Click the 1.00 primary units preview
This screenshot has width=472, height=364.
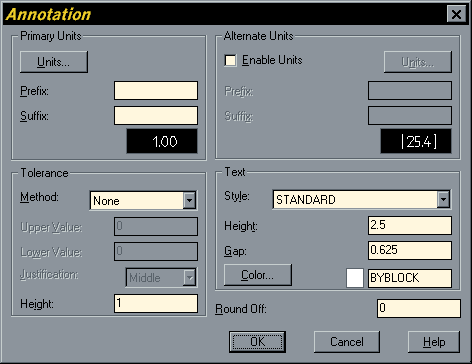tap(162, 141)
